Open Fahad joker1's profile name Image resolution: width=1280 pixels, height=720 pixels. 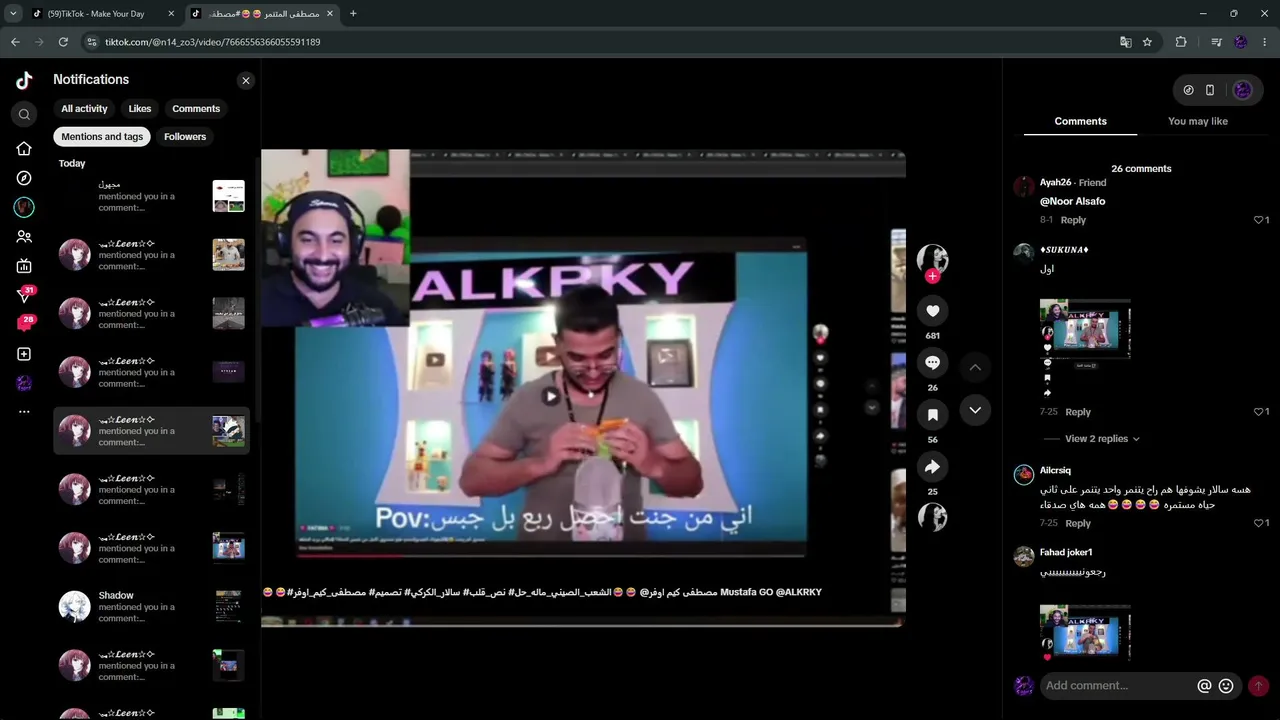(x=1066, y=553)
